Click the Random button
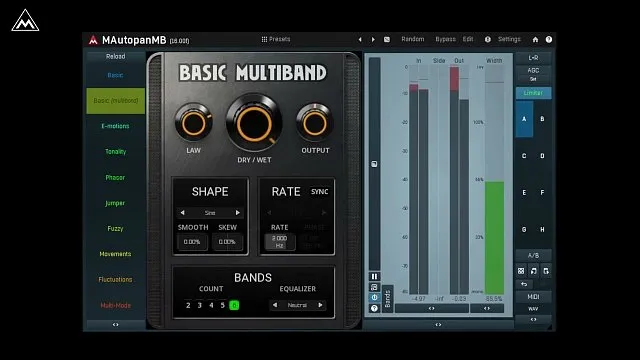This screenshot has width=640, height=360. (x=413, y=39)
